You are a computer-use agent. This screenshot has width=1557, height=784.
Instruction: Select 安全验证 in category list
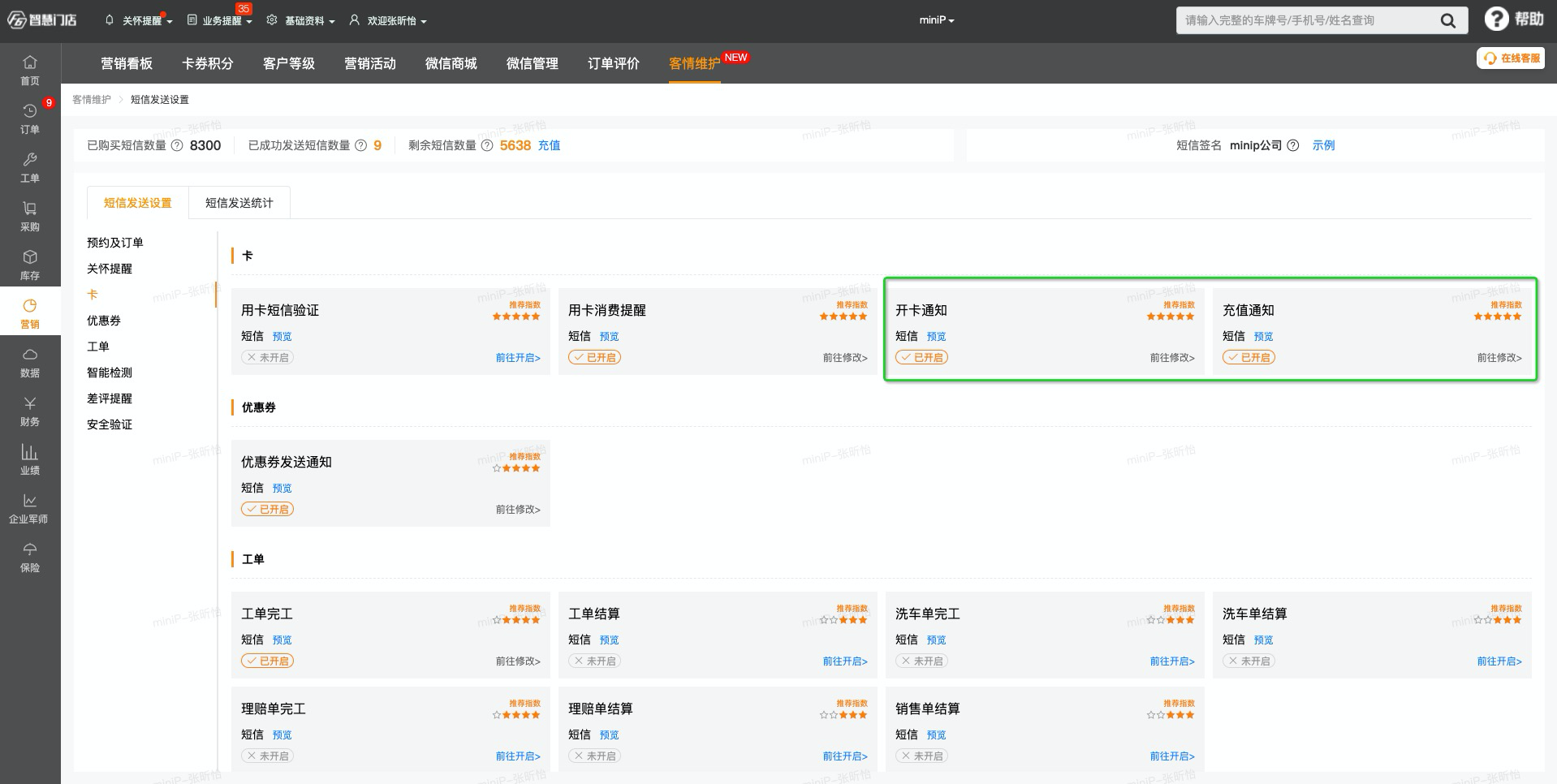coord(110,424)
